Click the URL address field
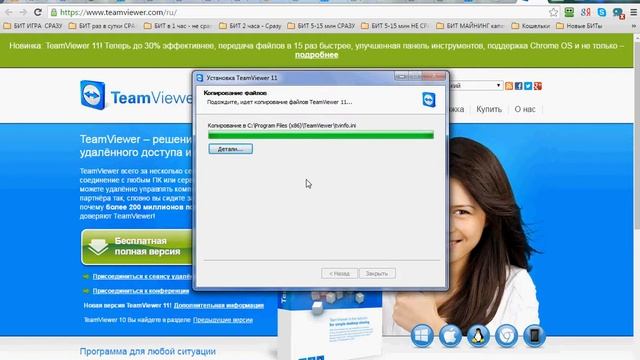640x360 pixels. (302, 12)
